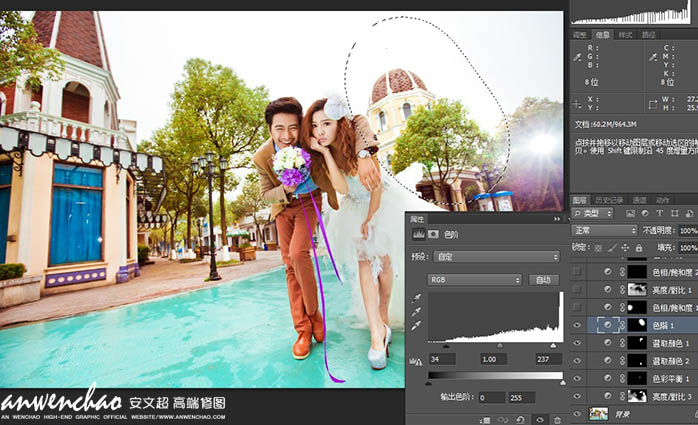Open the RGB channel dropdown
This screenshot has width=698, height=425.
click(x=474, y=280)
